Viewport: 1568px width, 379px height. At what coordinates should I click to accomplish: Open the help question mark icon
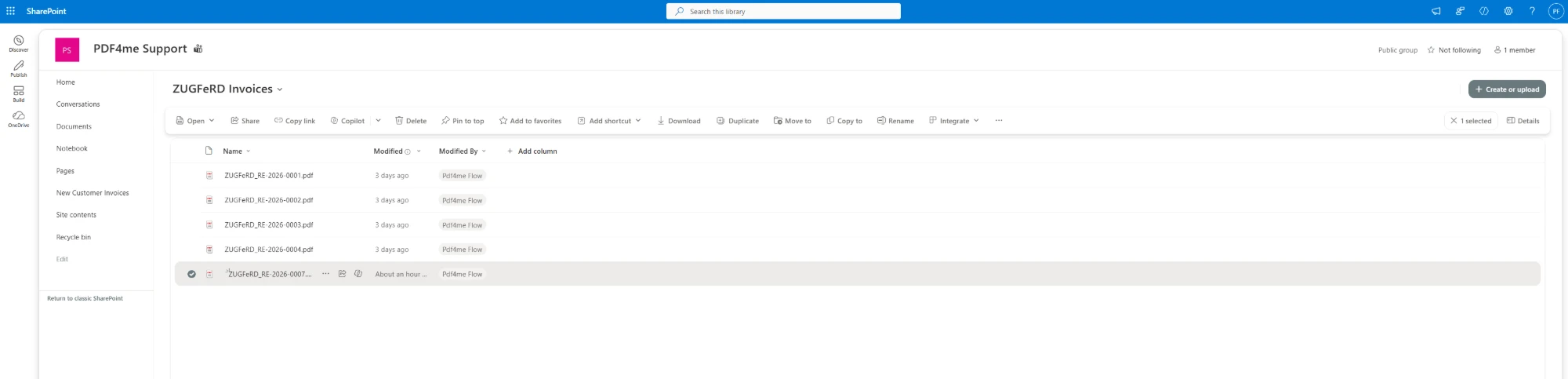click(1531, 11)
